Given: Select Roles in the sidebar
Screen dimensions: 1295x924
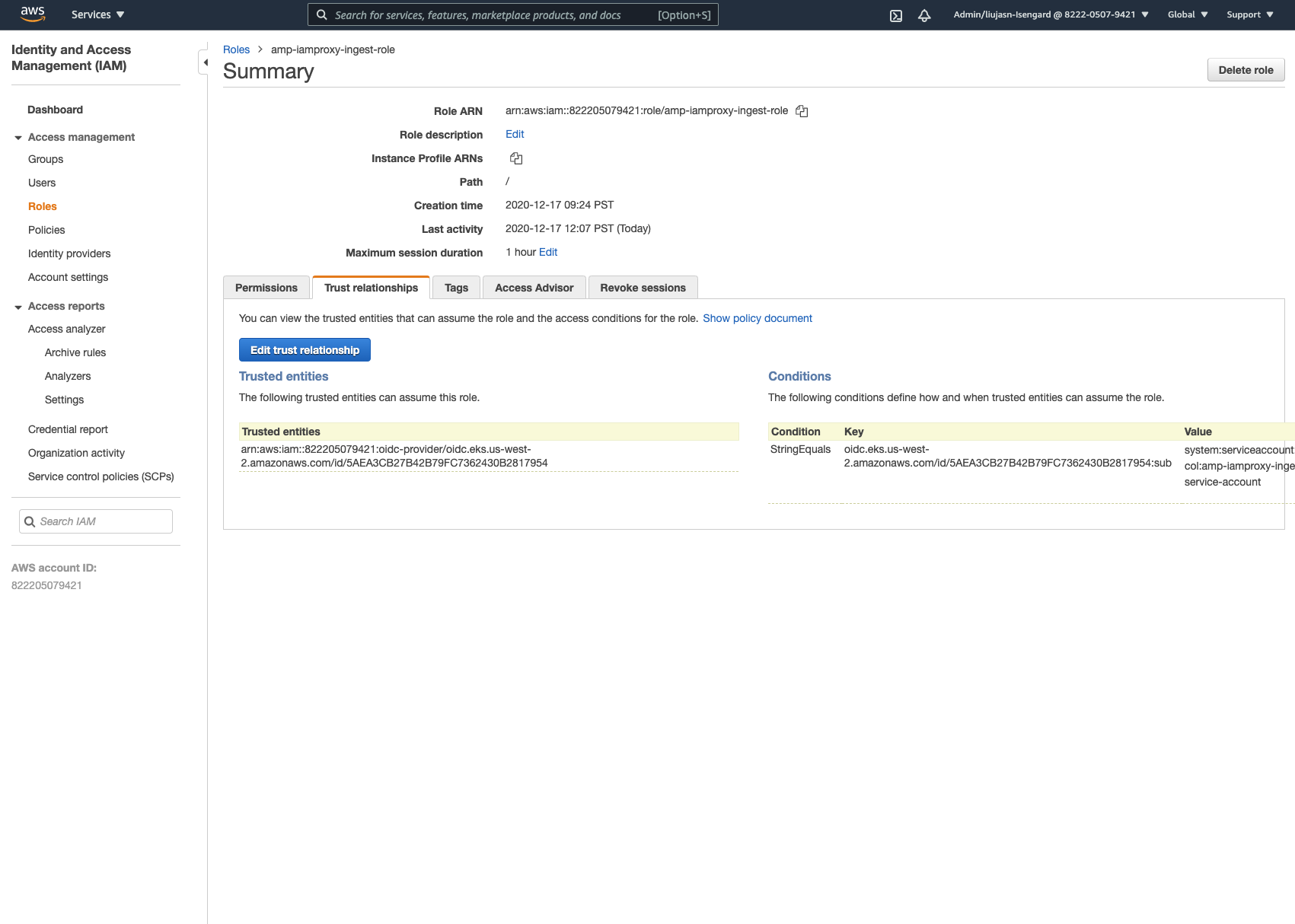Looking at the screenshot, I should 43,206.
